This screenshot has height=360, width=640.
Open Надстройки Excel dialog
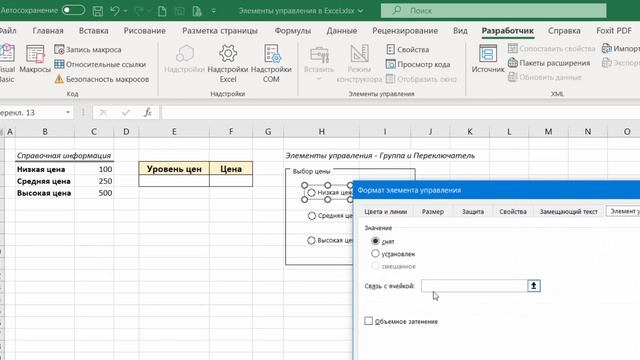(x=228, y=64)
